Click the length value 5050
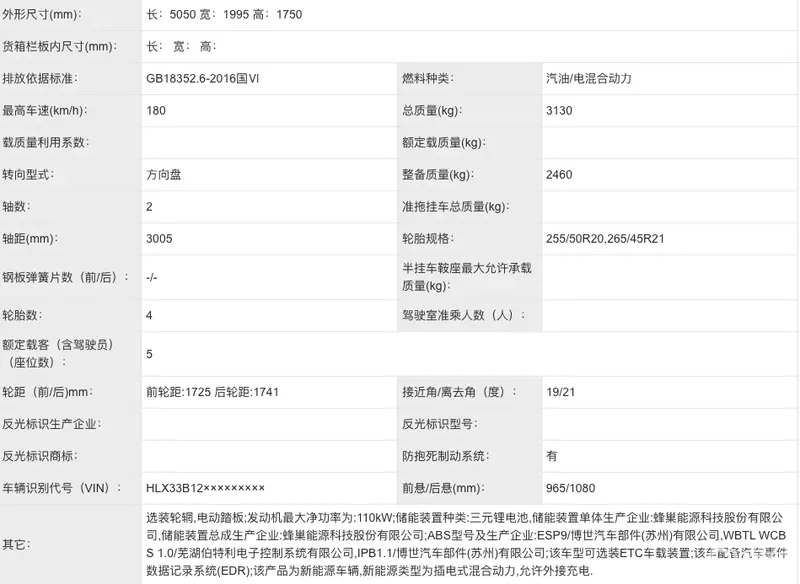The width and height of the screenshot is (800, 584). coord(181,15)
